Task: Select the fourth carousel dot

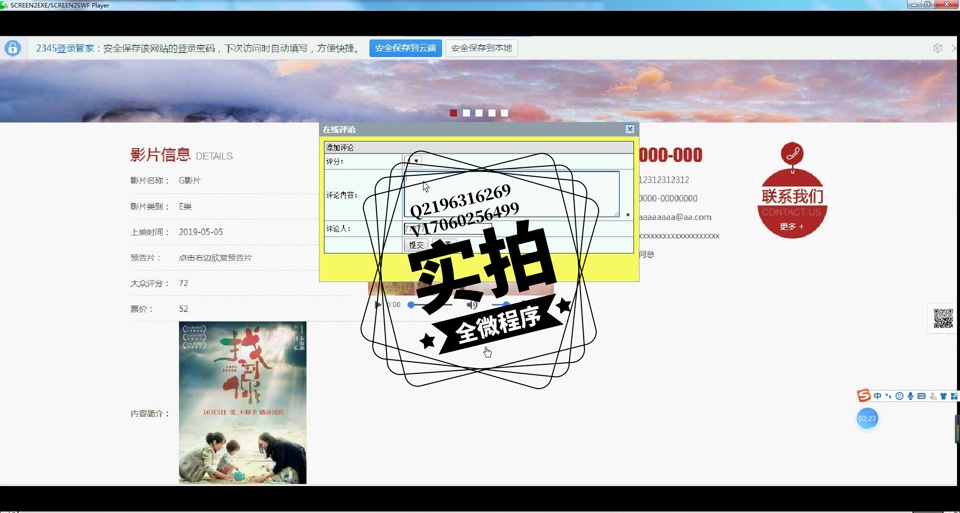Action: [492, 113]
